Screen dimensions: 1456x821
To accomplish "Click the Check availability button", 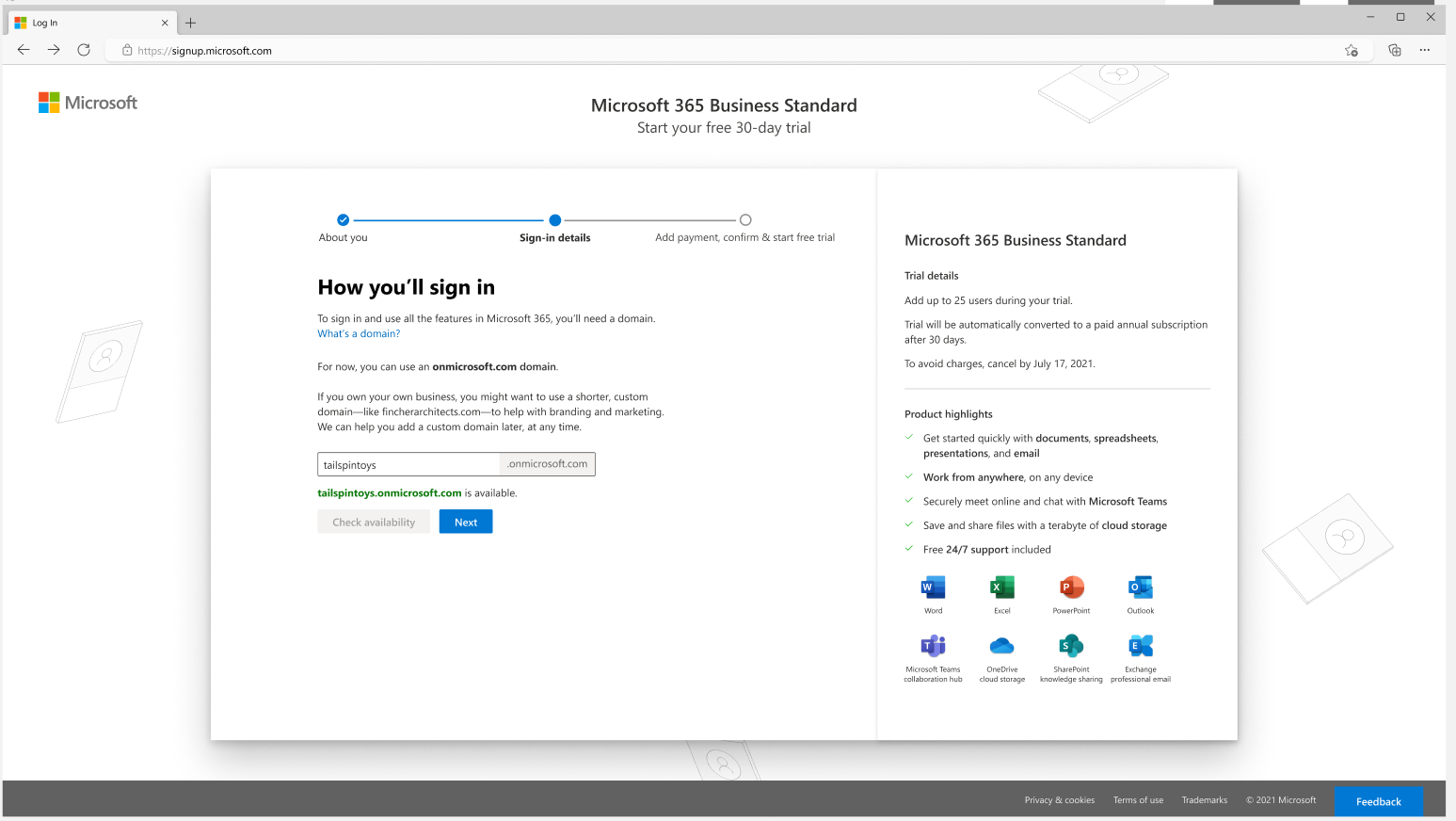I will [x=374, y=522].
